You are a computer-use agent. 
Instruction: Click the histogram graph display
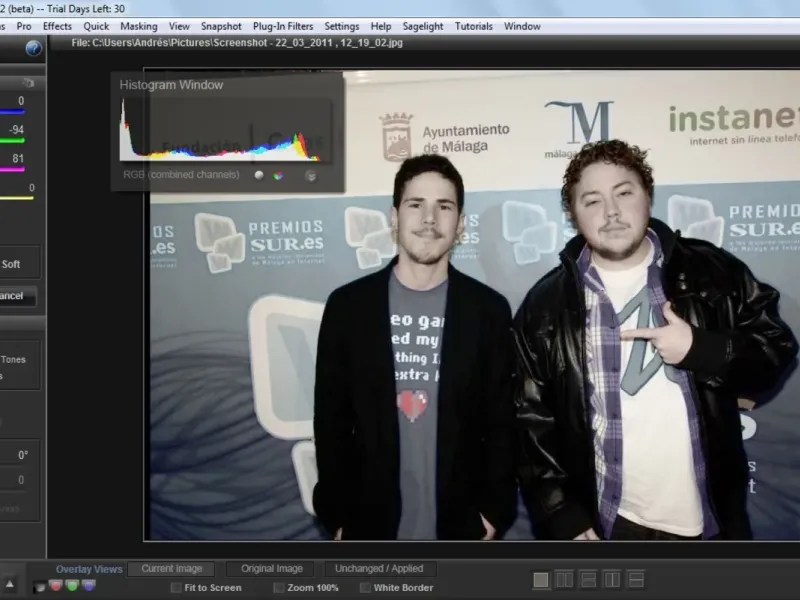pyautogui.click(x=225, y=131)
